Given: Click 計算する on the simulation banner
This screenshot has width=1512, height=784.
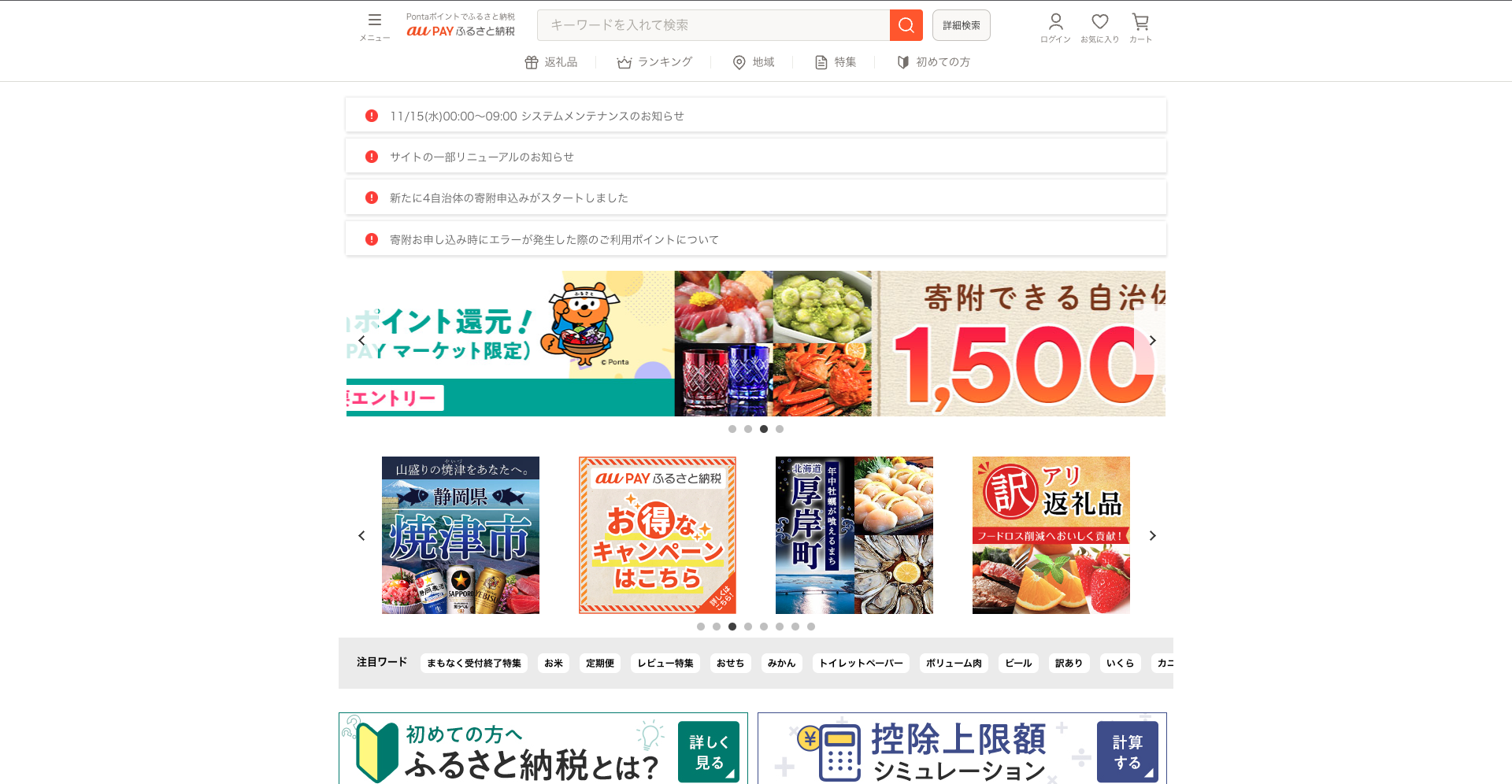Looking at the screenshot, I should point(1127,752).
